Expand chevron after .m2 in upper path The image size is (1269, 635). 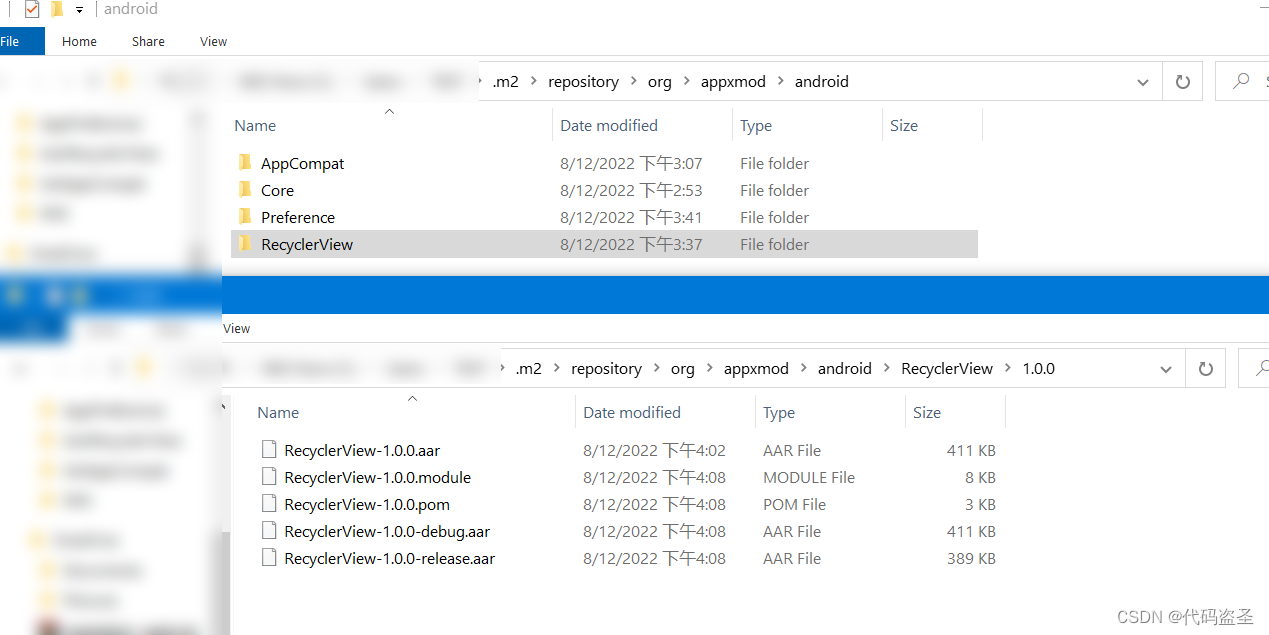click(534, 82)
